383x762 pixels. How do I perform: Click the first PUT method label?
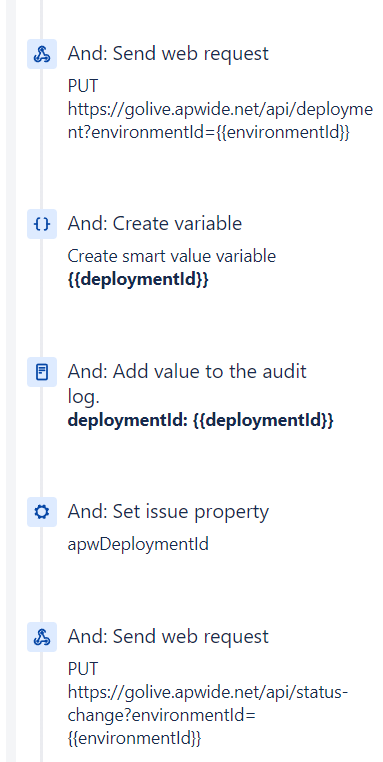(x=83, y=86)
